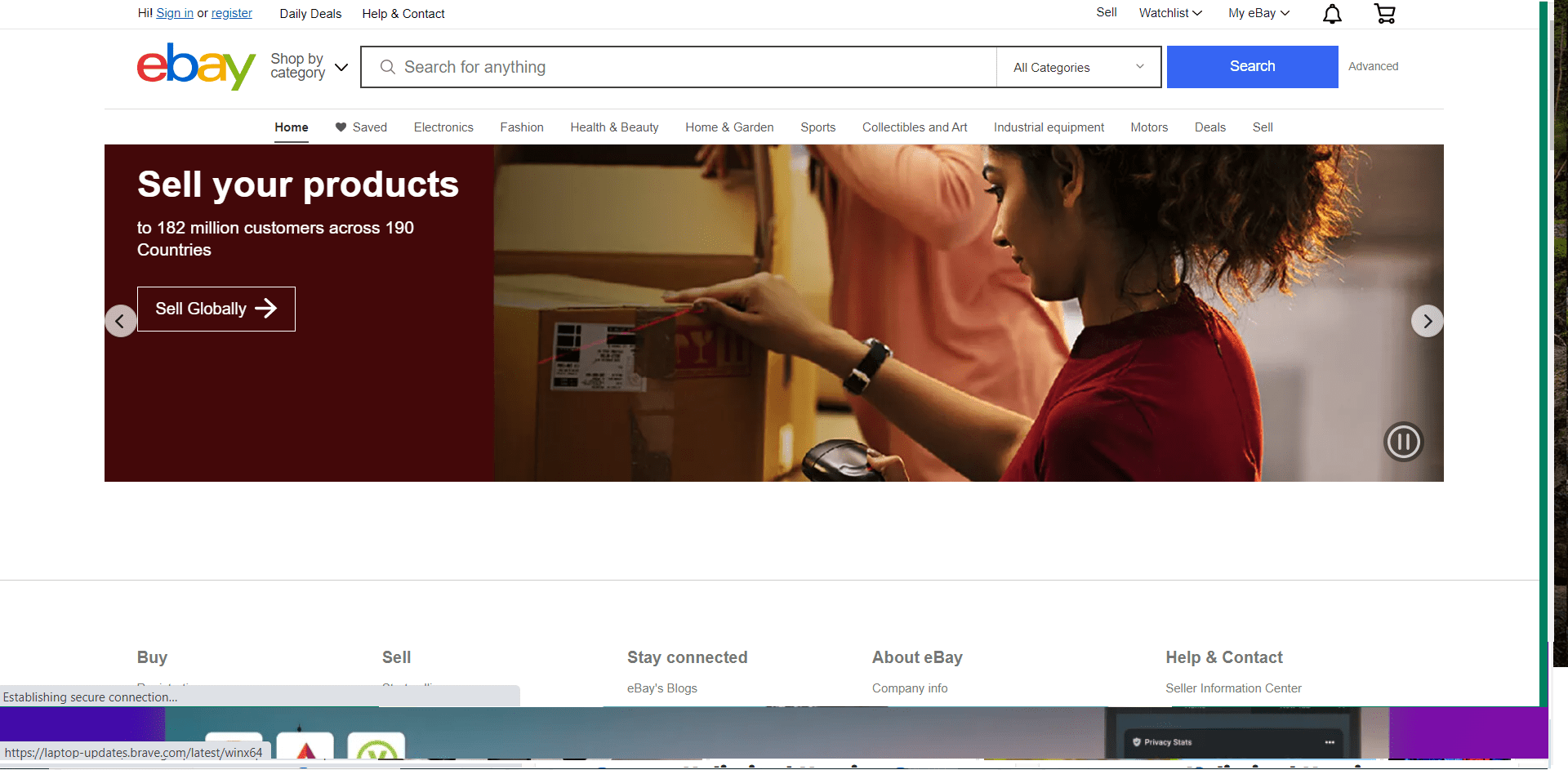Open the All Categories dropdown
The height and width of the screenshot is (770, 1568).
pos(1078,67)
